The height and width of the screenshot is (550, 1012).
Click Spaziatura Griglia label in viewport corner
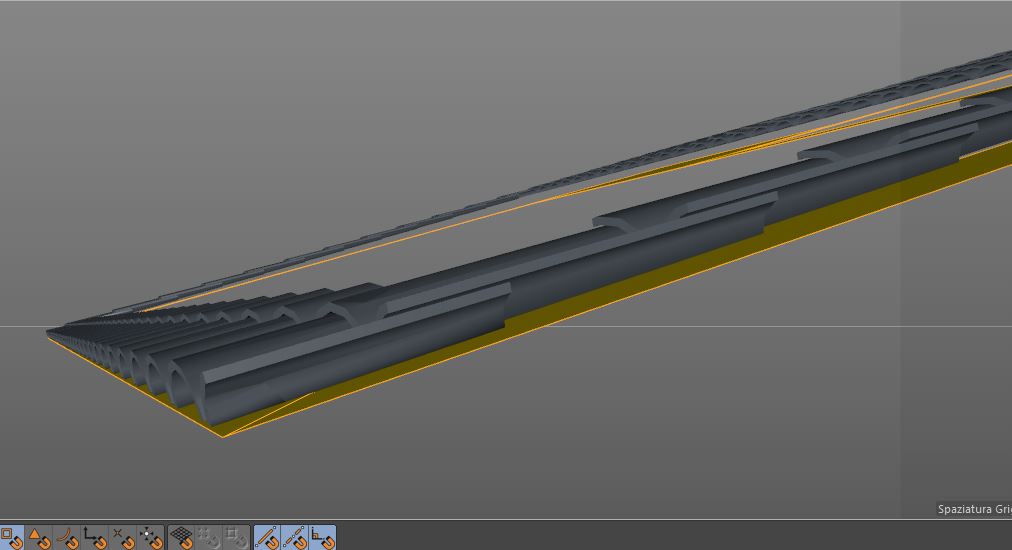click(x=974, y=509)
